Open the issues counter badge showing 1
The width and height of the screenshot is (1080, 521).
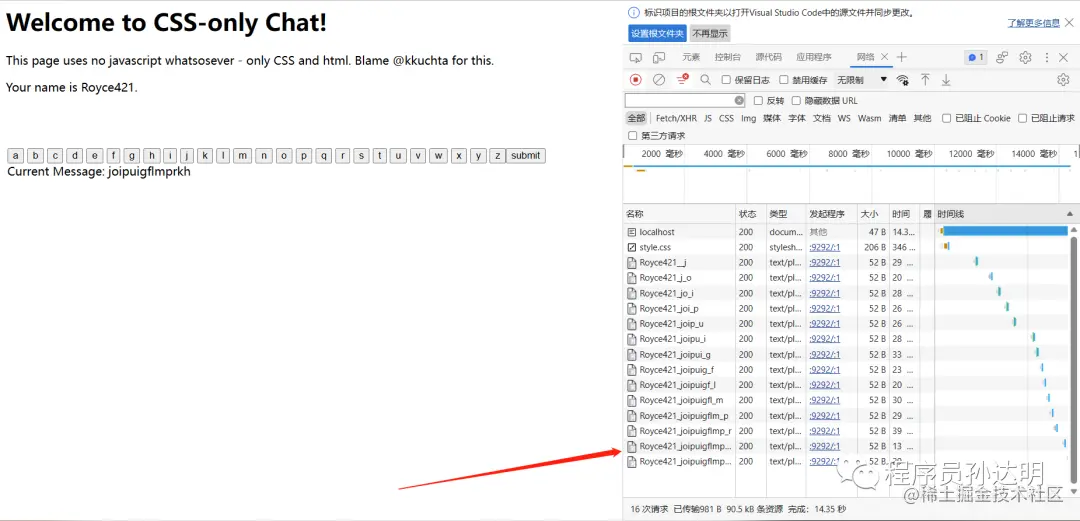click(975, 57)
